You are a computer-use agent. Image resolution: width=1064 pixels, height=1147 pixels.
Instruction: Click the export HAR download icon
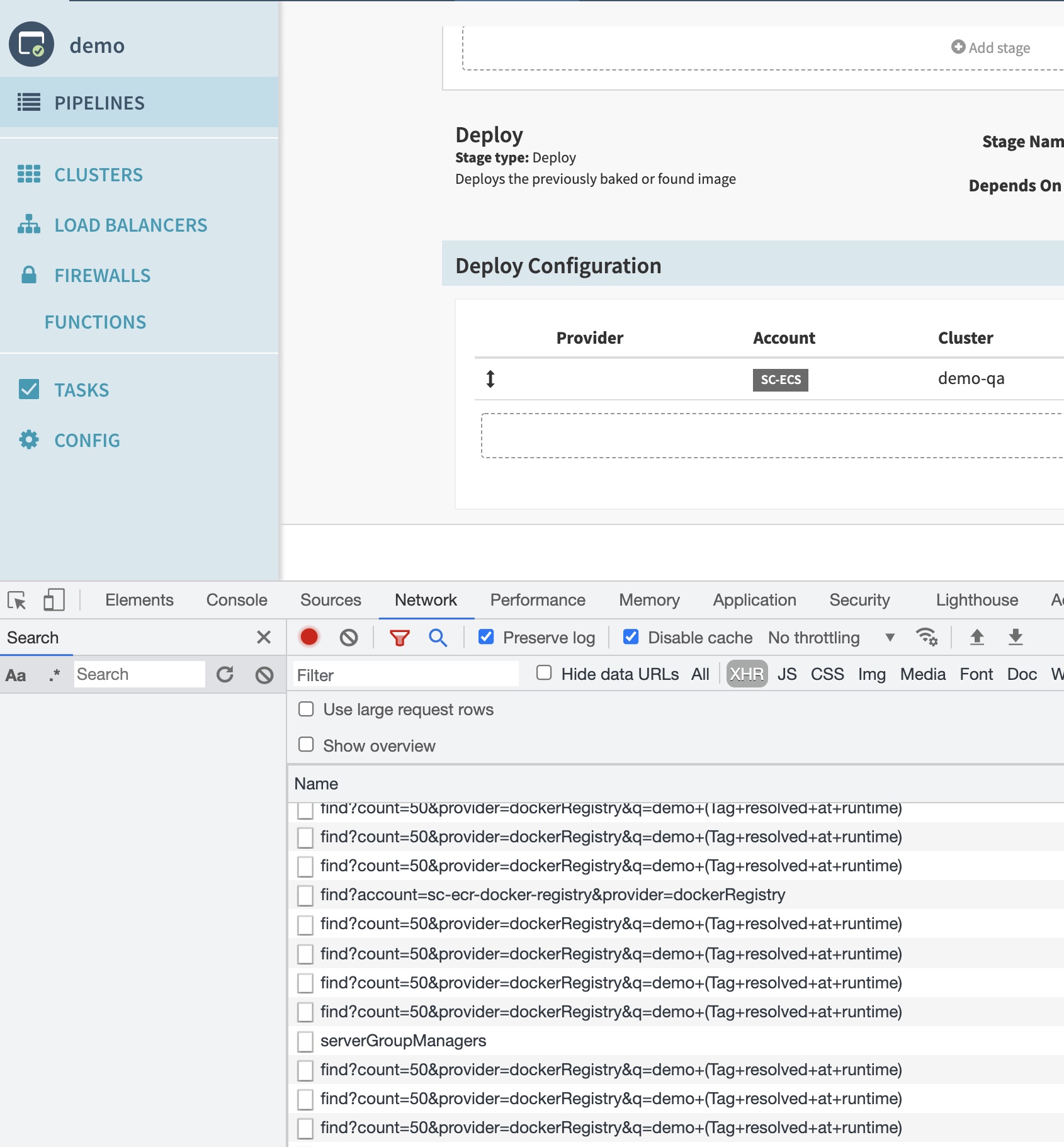point(1014,637)
